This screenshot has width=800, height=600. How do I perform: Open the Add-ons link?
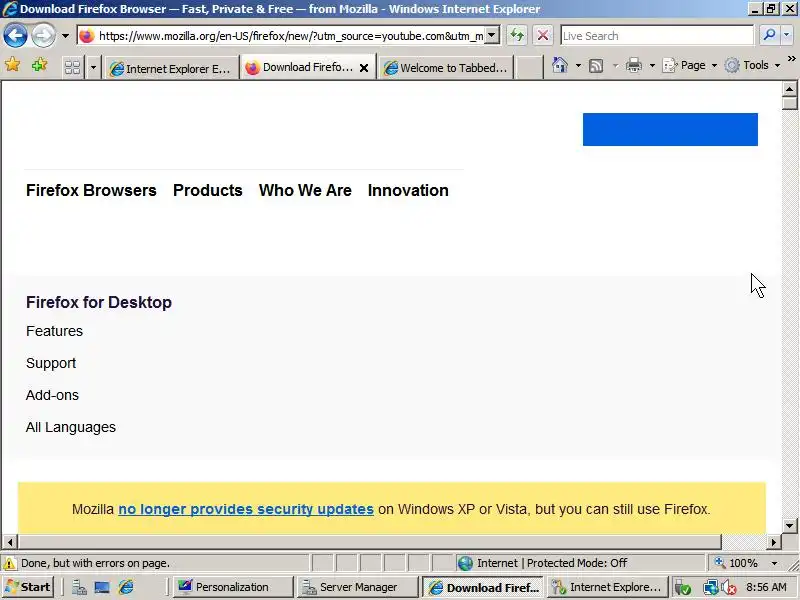click(53, 395)
